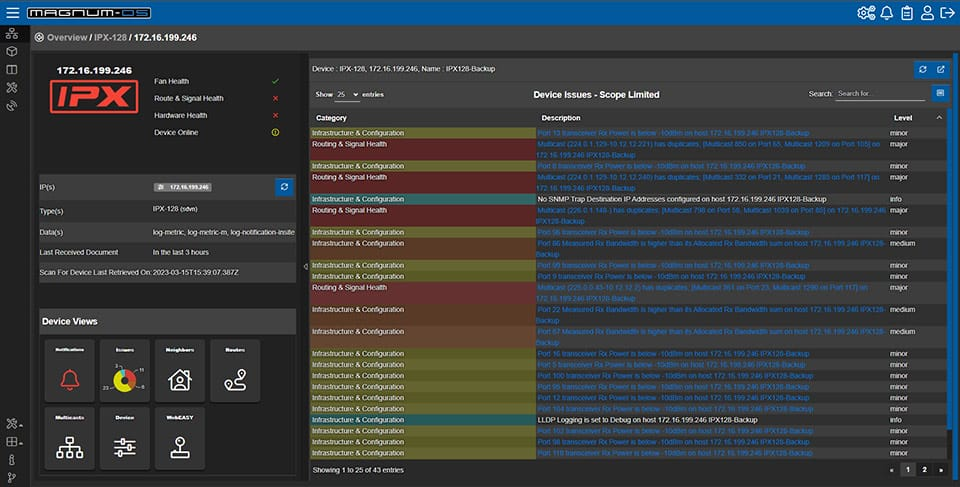Click the user profile icon in the header
The image size is (960, 487).
pyautogui.click(x=927, y=13)
